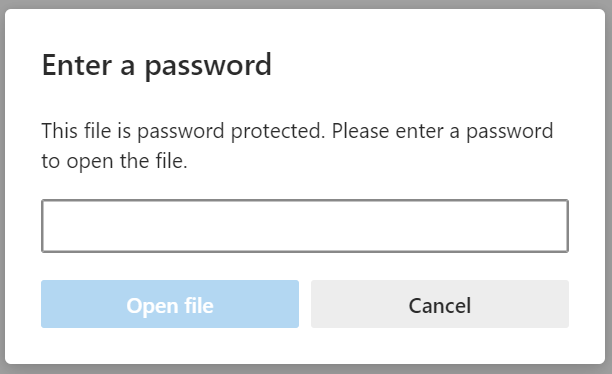Place cursor in the password box

click(x=305, y=226)
